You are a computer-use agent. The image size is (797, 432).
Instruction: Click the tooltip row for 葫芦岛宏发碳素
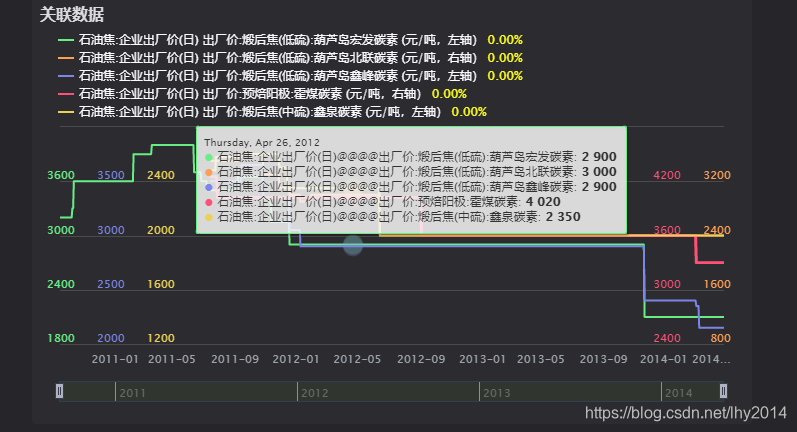coord(411,157)
